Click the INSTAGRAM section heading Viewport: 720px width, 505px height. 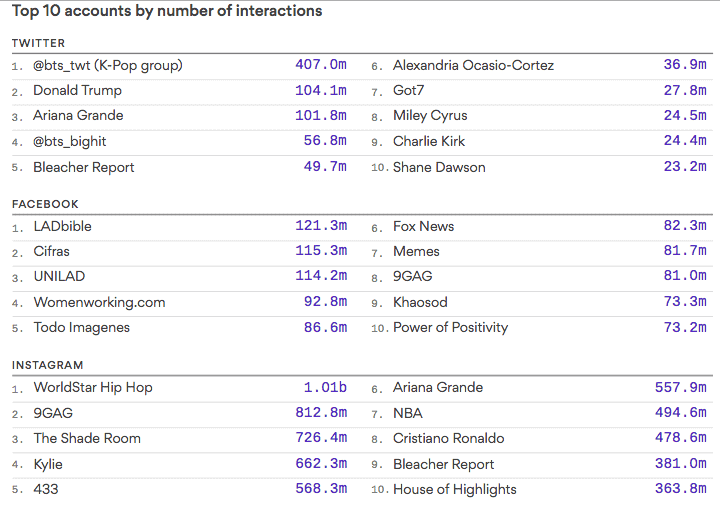point(47,365)
